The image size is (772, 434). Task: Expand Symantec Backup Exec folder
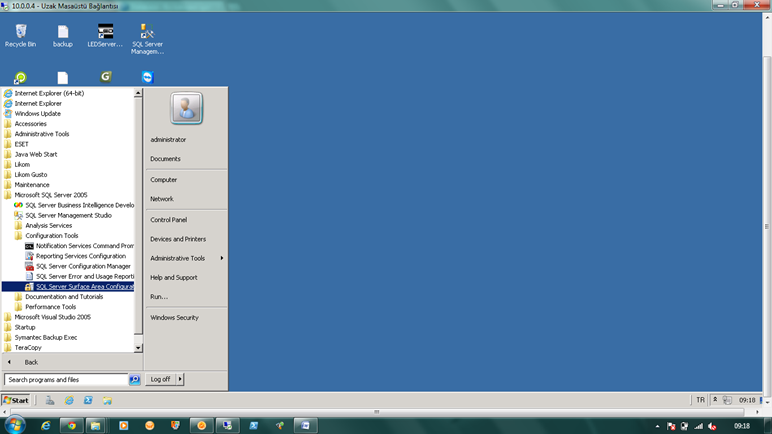(x=45, y=337)
